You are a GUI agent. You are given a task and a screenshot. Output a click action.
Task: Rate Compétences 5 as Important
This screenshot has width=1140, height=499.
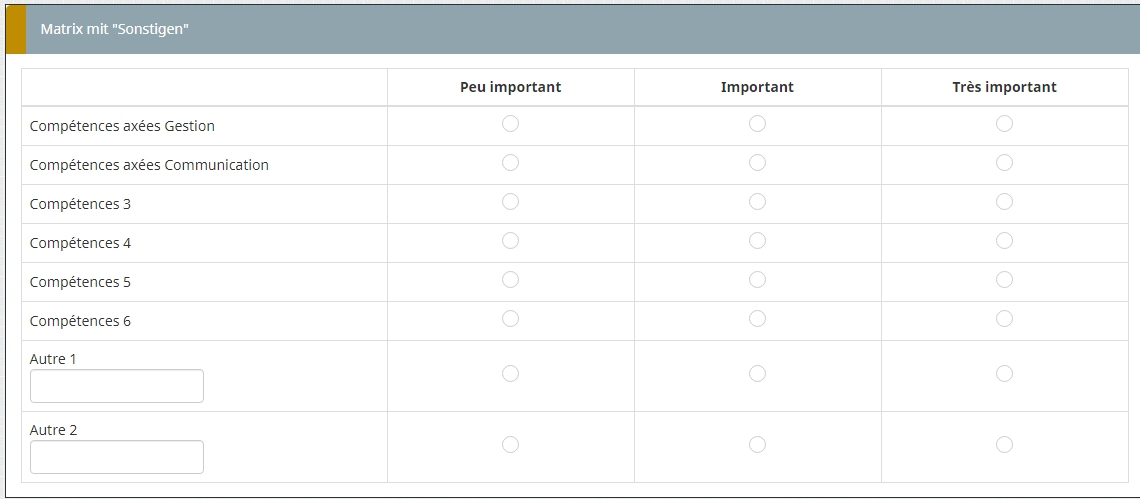pyautogui.click(x=757, y=280)
